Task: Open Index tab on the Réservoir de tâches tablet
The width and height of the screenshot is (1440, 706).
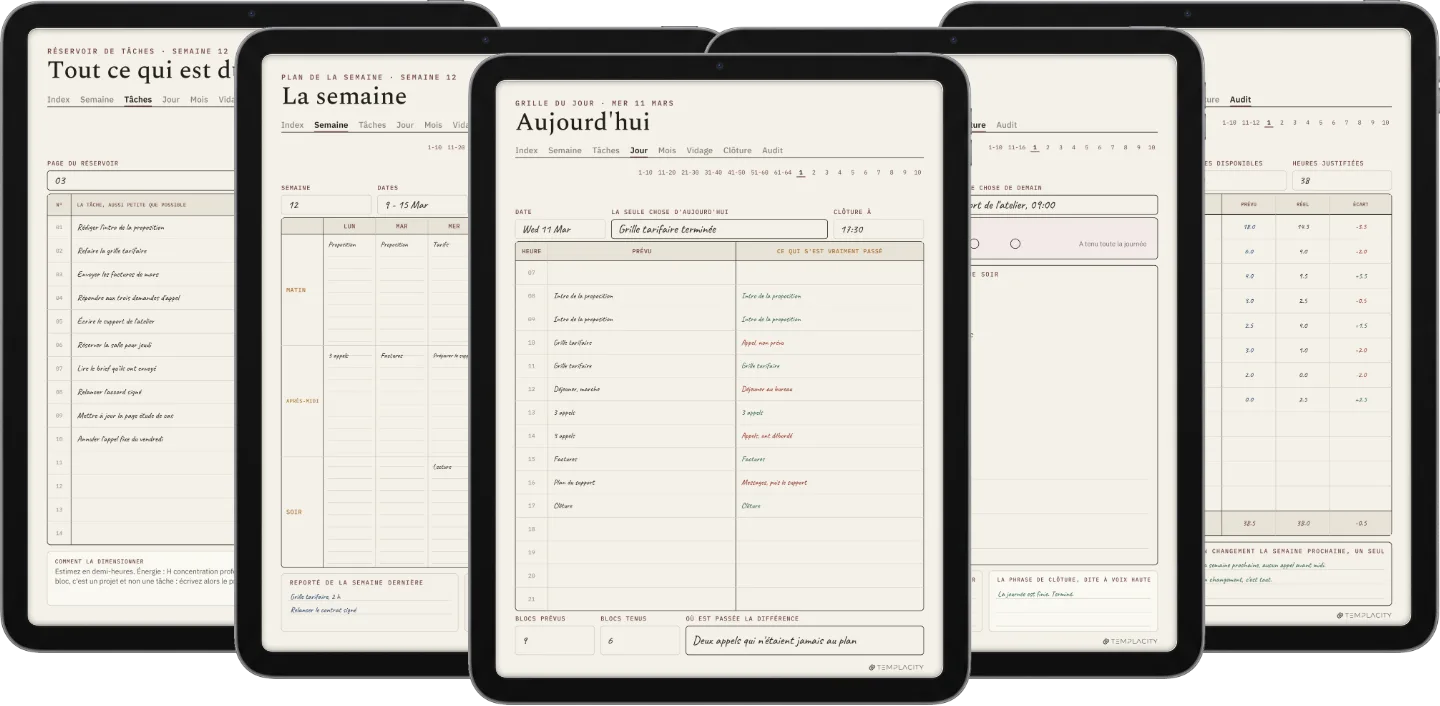Action: [x=59, y=99]
